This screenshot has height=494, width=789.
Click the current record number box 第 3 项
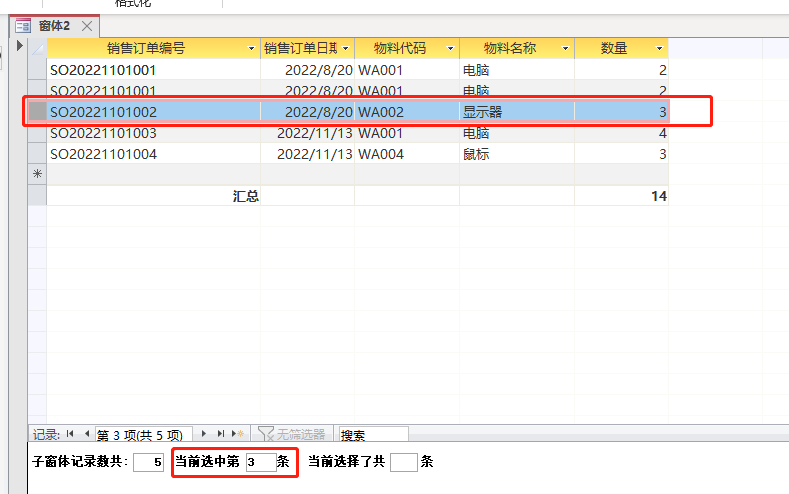tap(143, 434)
